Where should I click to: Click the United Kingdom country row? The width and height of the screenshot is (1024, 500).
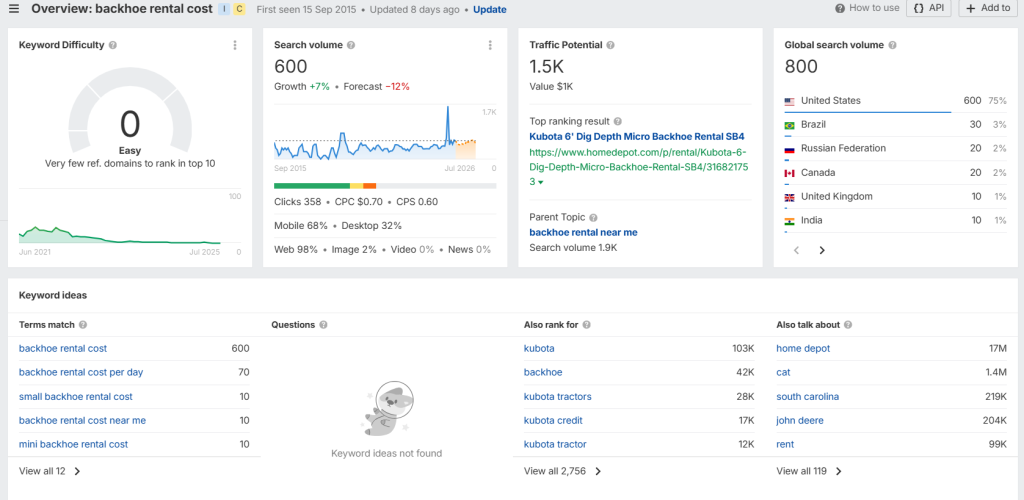coord(895,196)
